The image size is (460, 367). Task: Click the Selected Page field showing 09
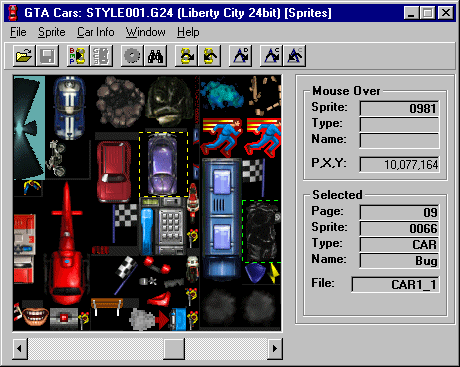pos(399,212)
